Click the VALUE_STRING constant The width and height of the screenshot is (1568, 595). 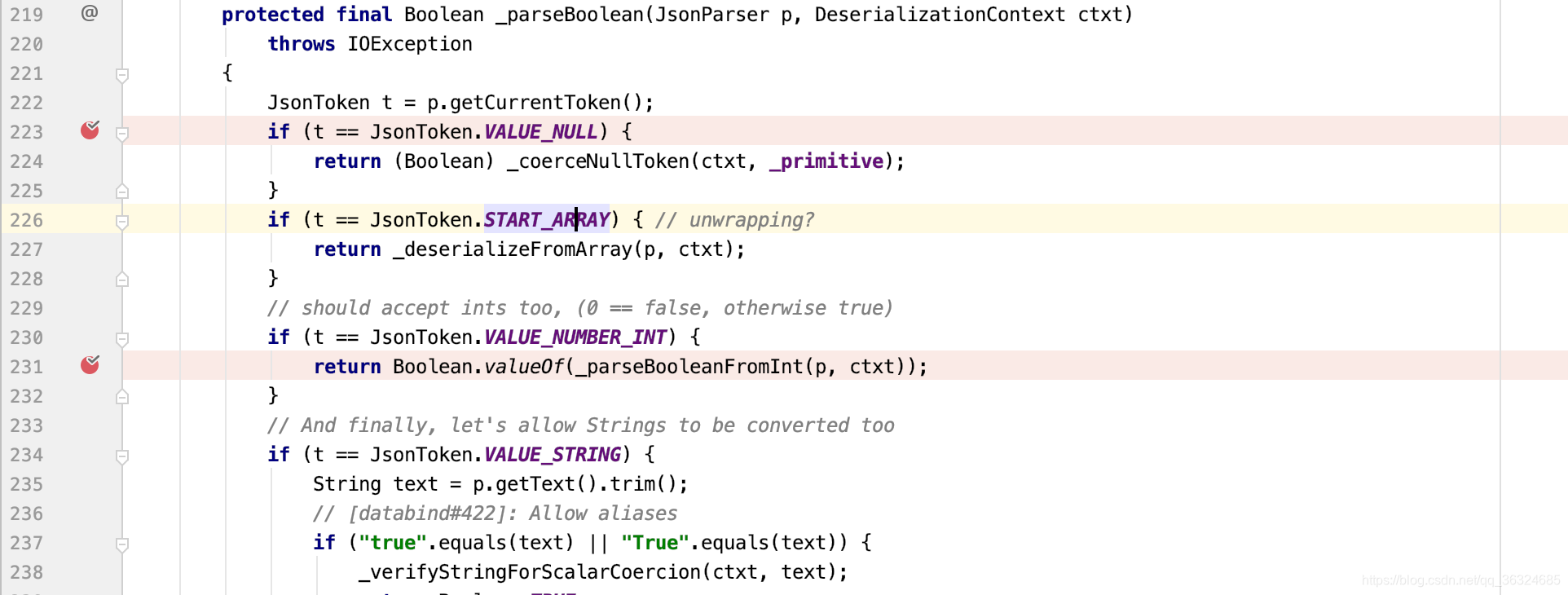pyautogui.click(x=553, y=455)
